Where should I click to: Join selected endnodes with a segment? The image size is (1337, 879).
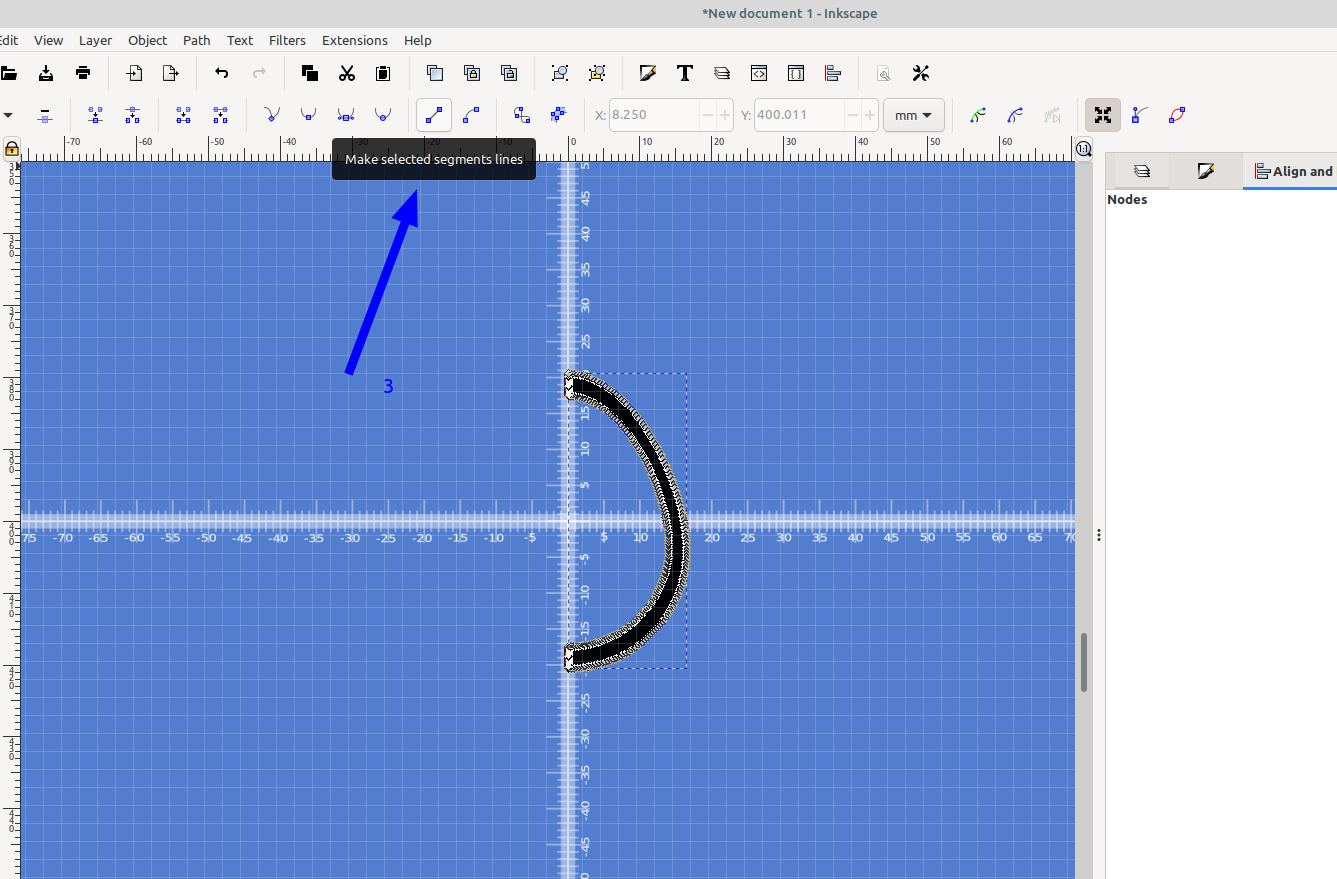point(183,115)
